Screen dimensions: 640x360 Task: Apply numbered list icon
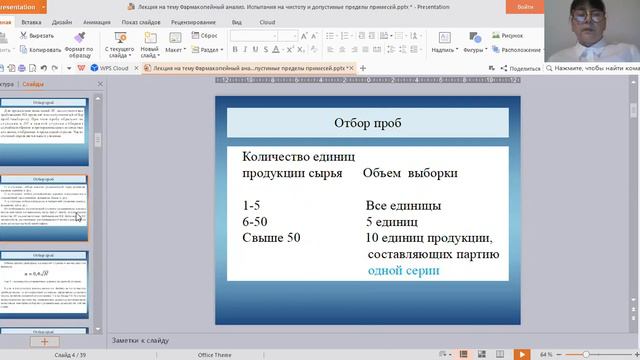click(x=344, y=36)
